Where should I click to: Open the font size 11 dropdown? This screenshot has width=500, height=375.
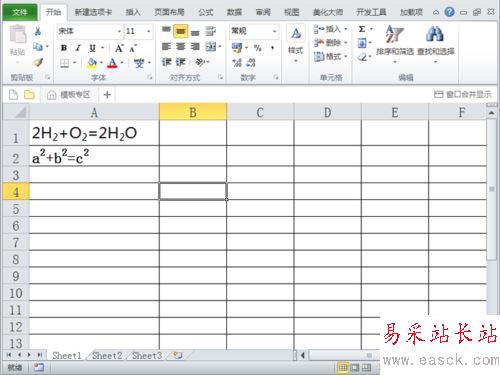tap(148, 31)
